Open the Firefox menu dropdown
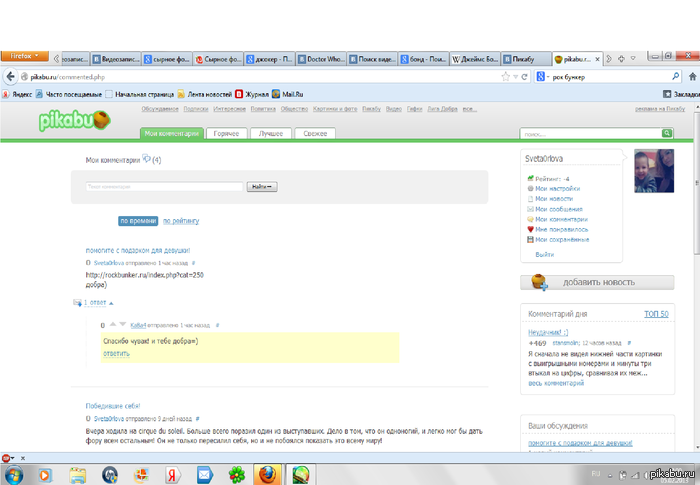Screen dimensions: 700x485 point(25,56)
